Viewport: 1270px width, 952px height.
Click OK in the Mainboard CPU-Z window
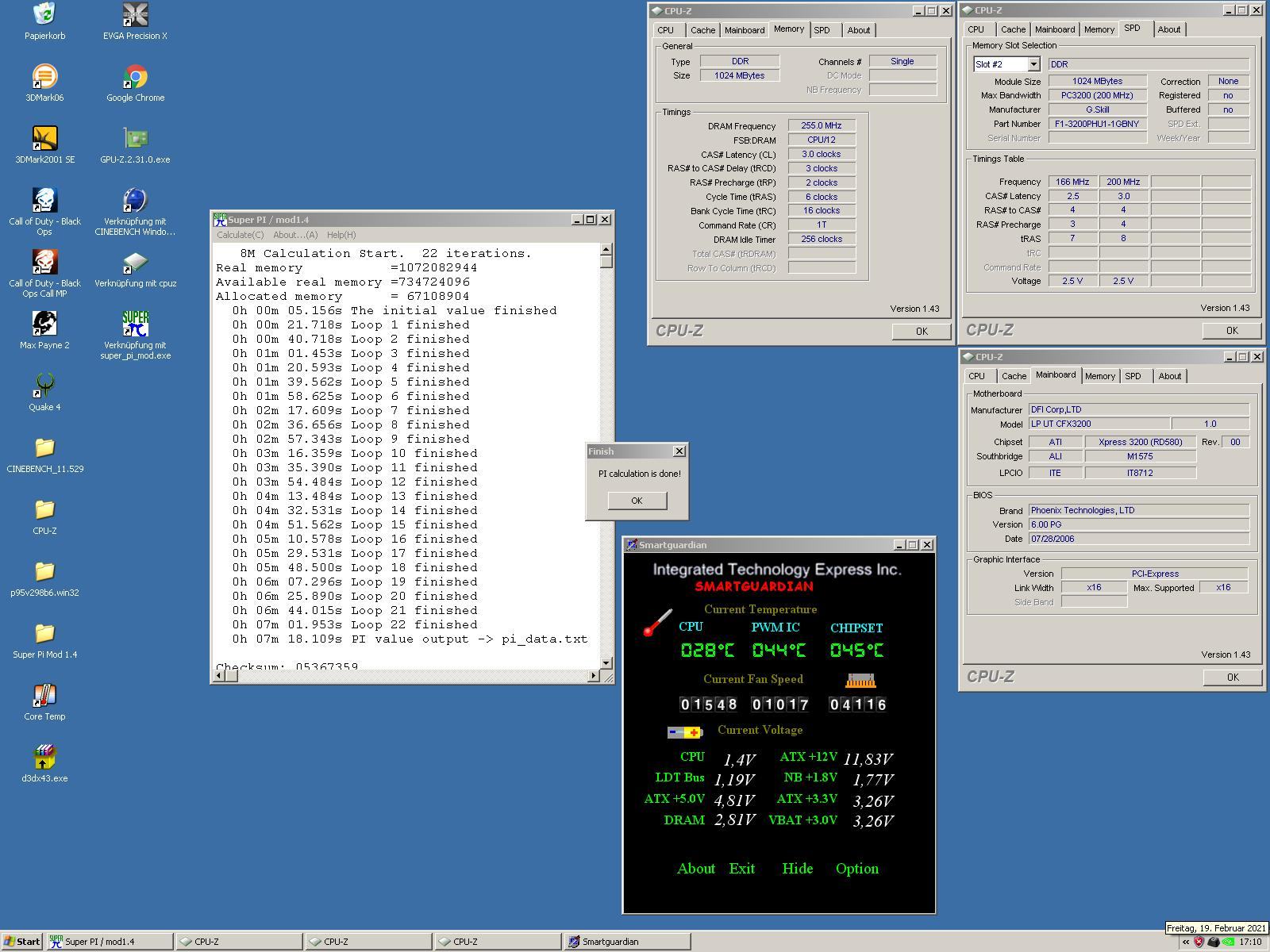(1232, 678)
